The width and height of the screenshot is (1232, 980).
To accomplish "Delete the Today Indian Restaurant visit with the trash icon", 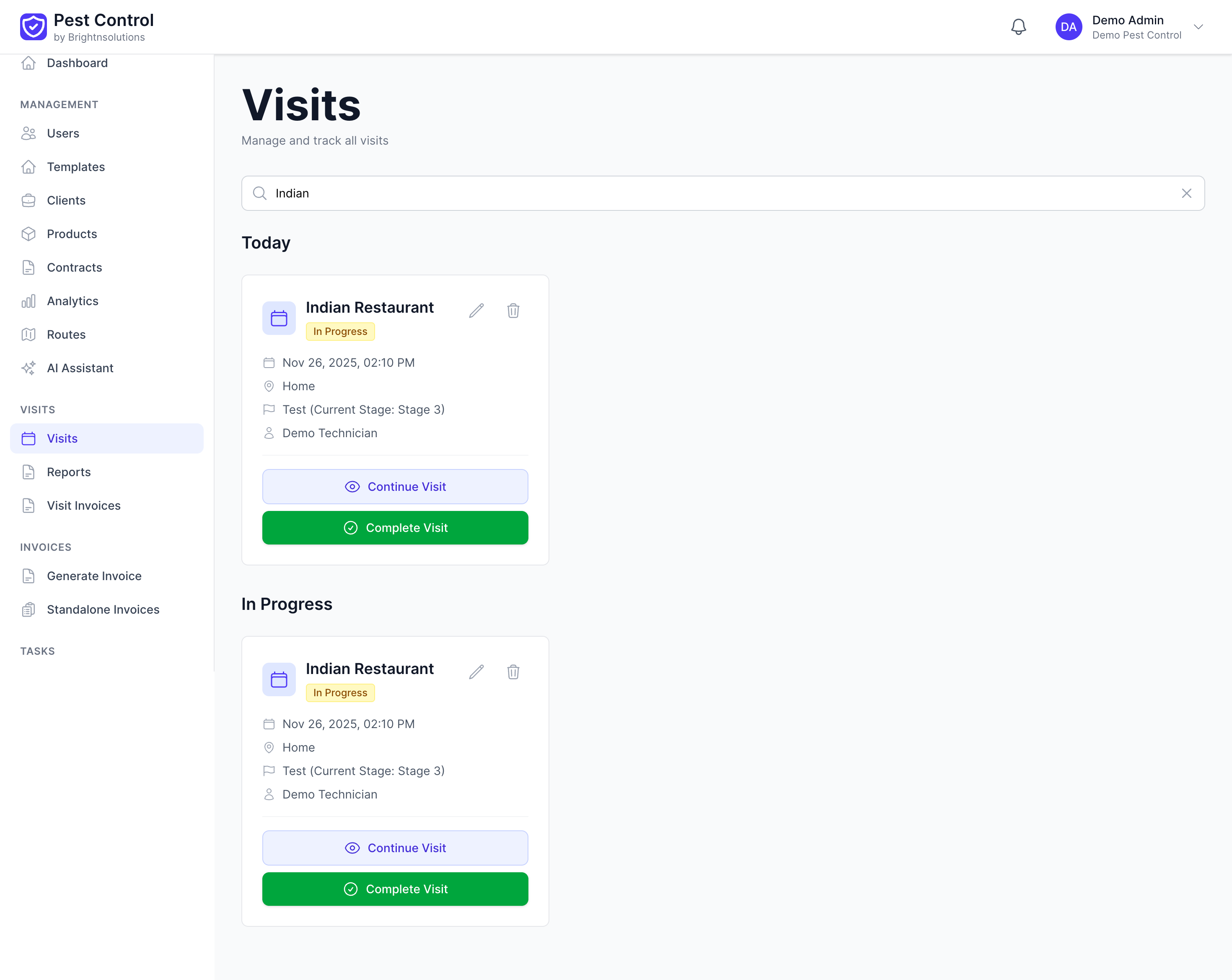I will pyautogui.click(x=513, y=310).
